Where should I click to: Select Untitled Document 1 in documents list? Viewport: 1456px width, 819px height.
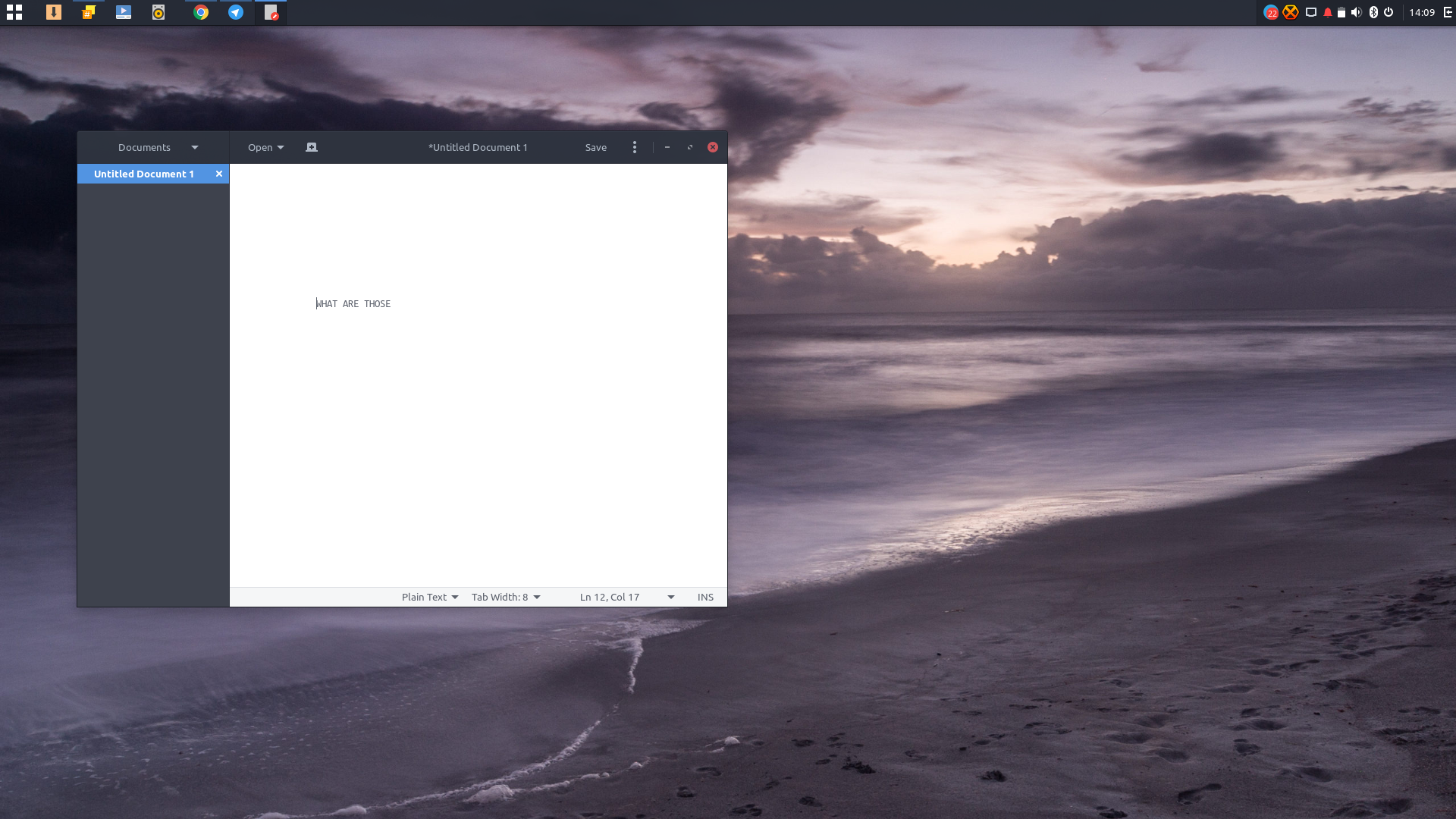coord(144,174)
